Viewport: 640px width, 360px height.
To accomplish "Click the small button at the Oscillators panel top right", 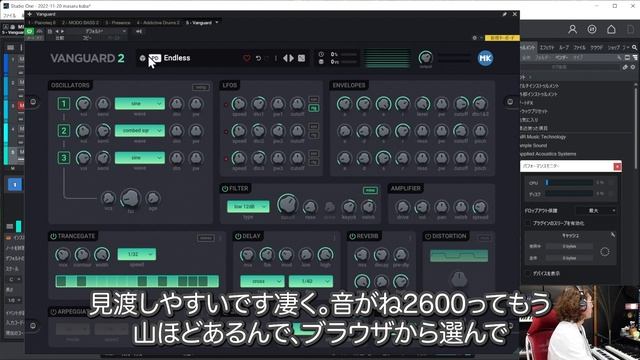I will [x=200, y=87].
